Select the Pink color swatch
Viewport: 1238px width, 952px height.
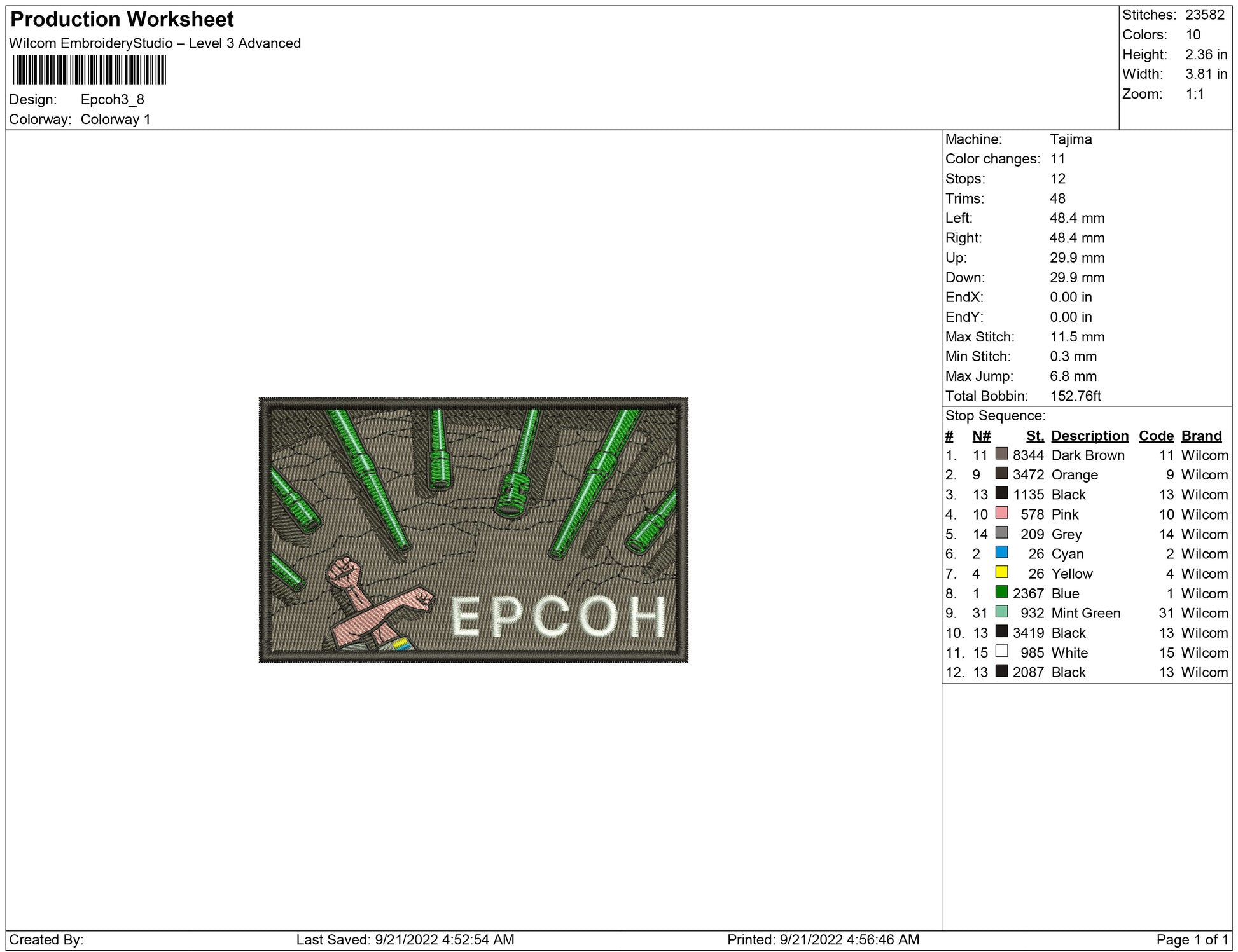1001,513
